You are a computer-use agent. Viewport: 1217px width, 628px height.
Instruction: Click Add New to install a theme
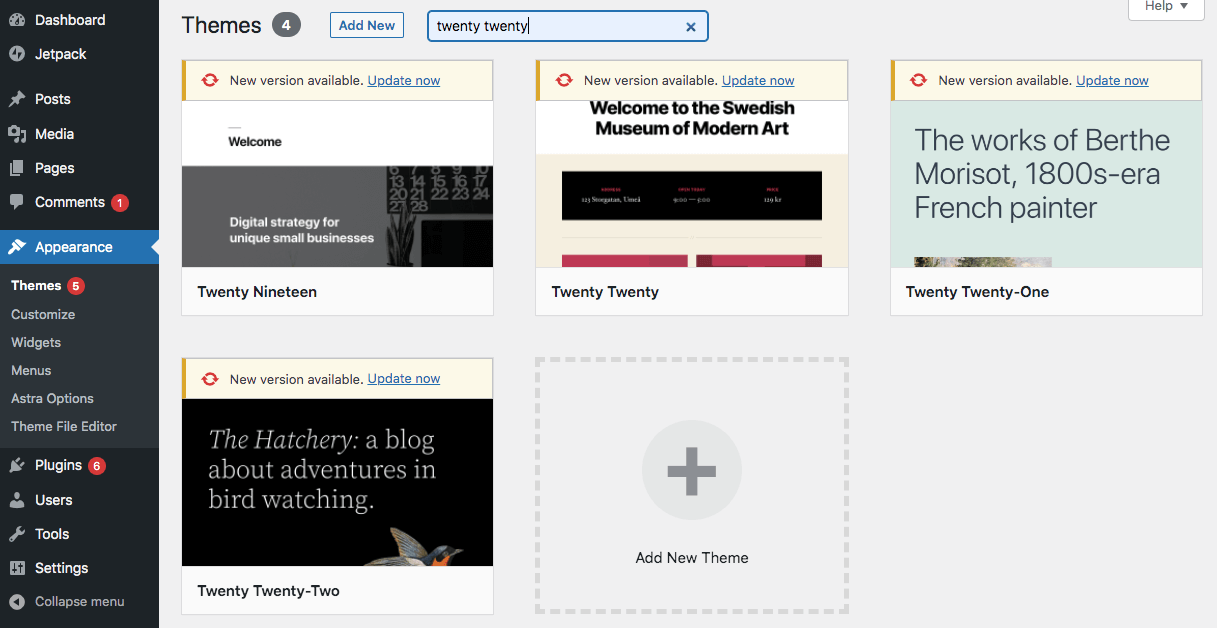[366, 25]
